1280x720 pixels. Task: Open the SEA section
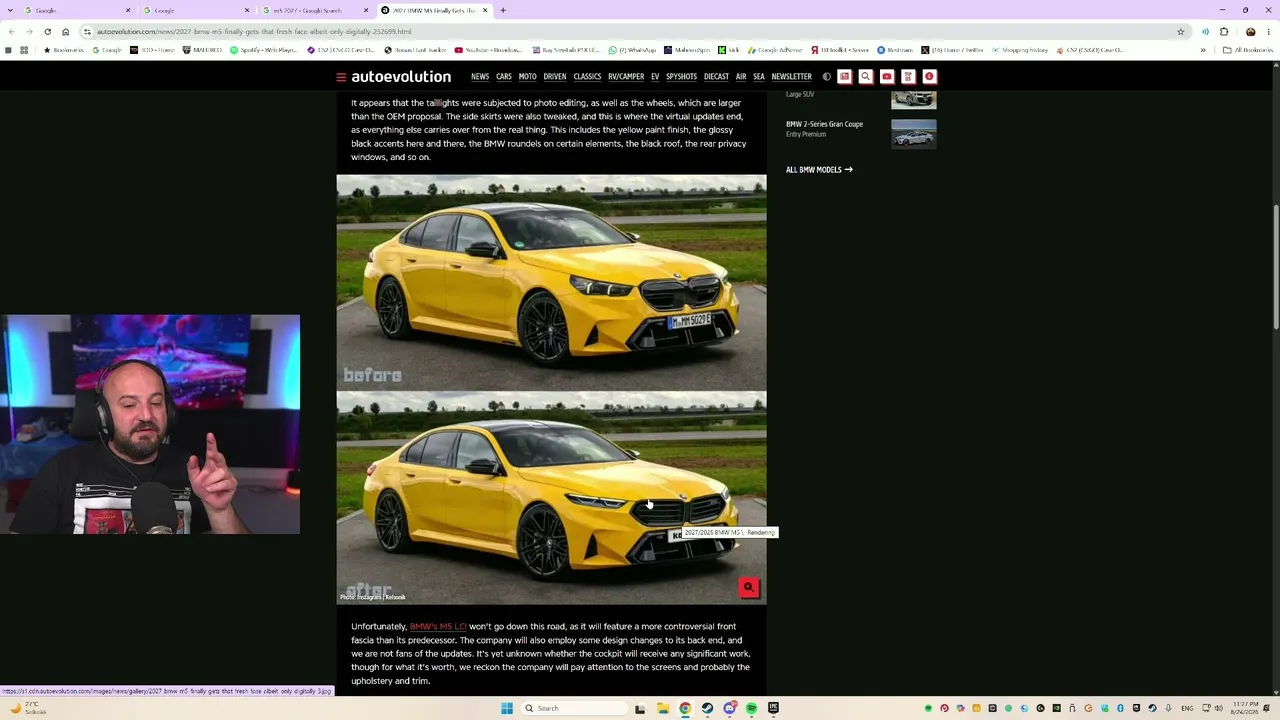(x=759, y=77)
